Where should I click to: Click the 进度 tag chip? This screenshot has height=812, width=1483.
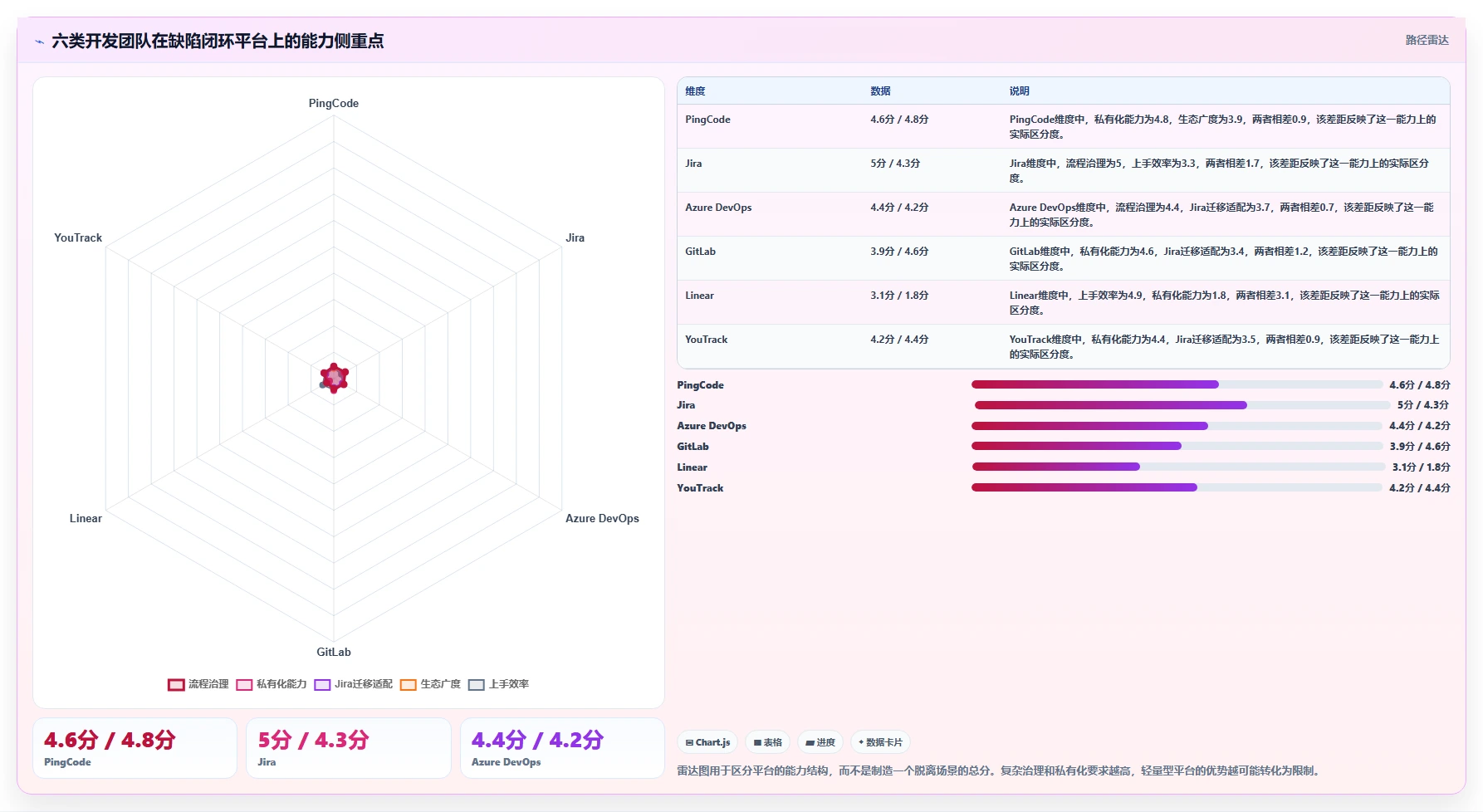[820, 742]
